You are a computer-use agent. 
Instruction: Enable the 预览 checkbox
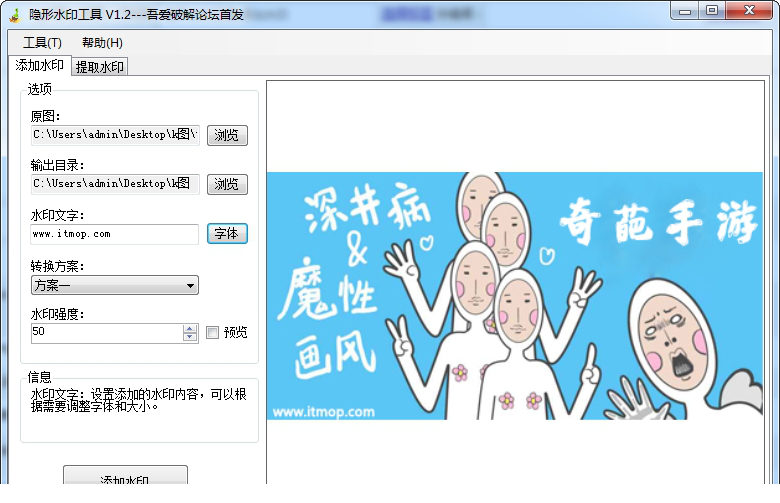[212, 332]
